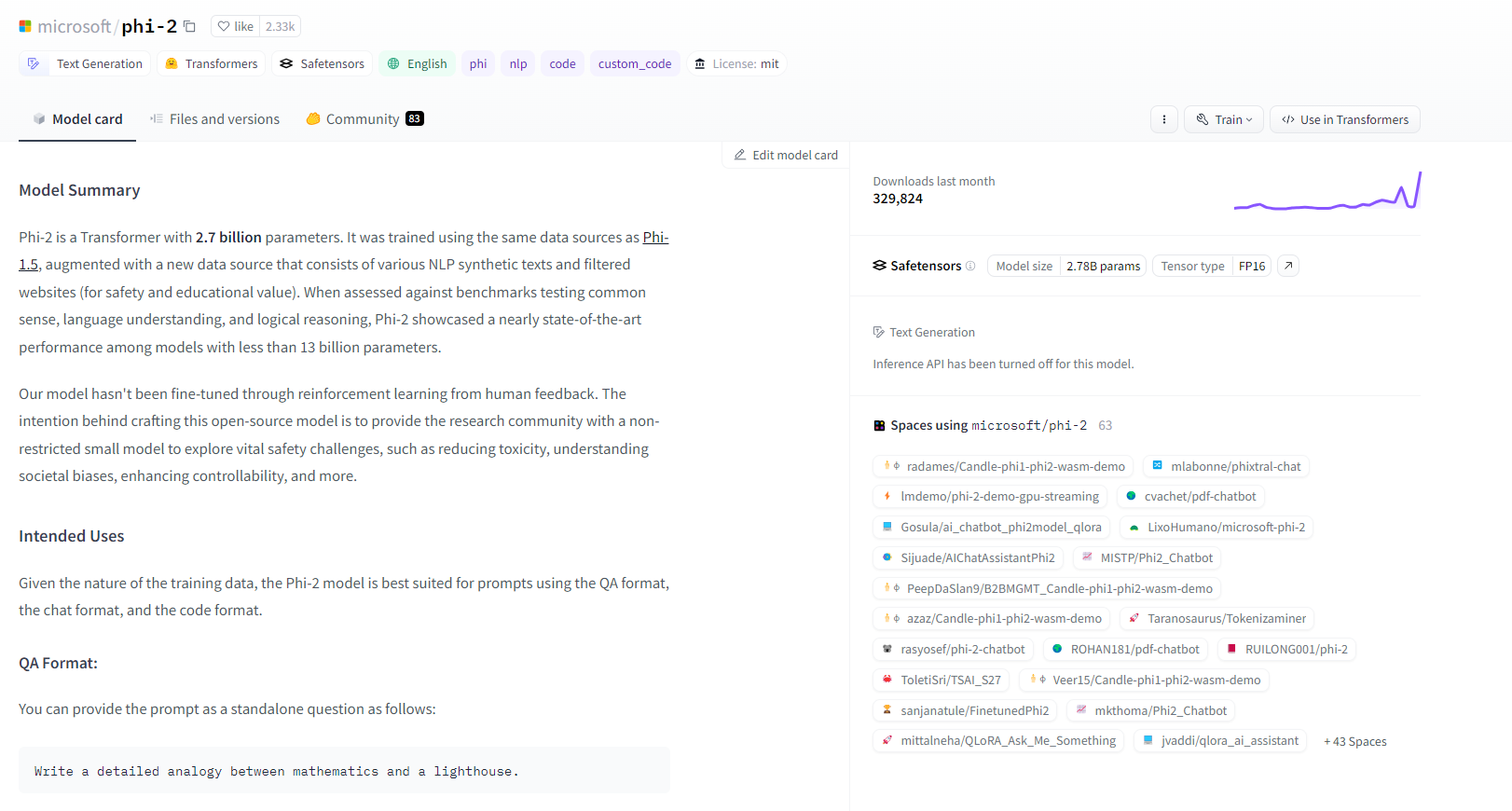Click the heart like button
Viewport: 1512px width, 811px height.
tap(235, 26)
